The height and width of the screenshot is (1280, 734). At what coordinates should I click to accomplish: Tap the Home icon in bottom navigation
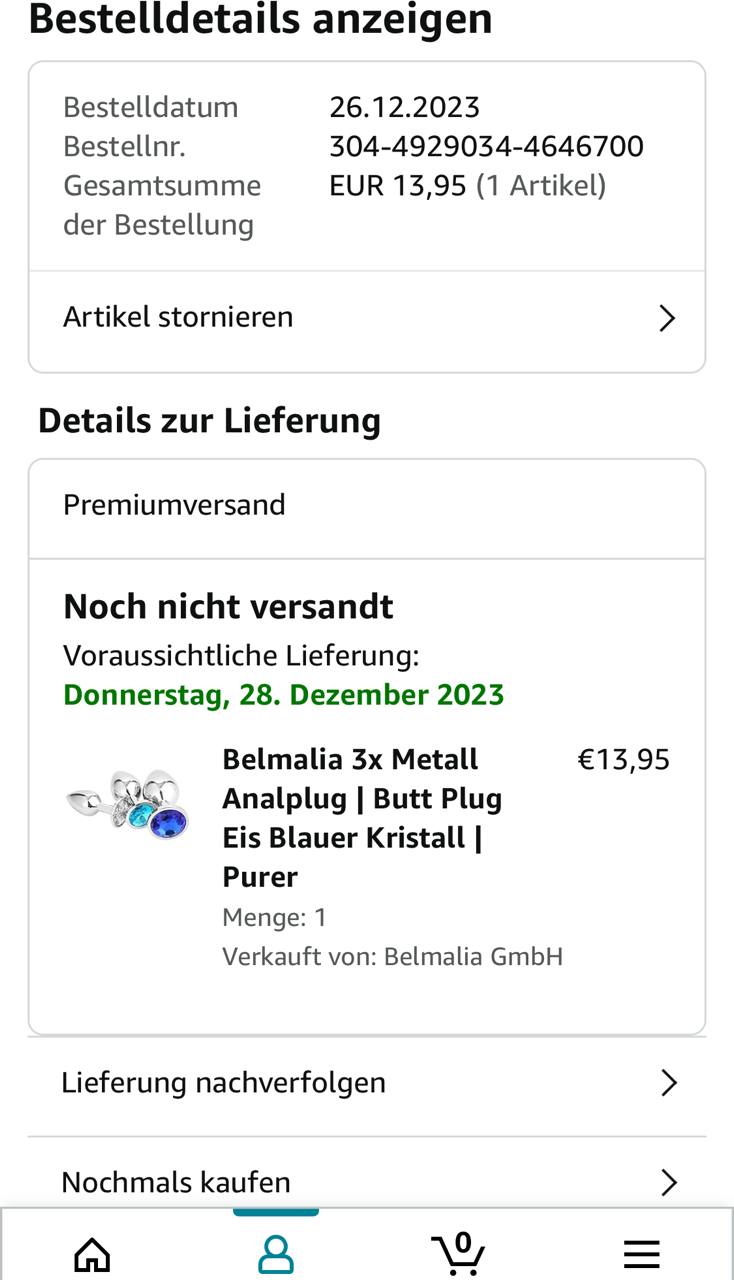point(92,1252)
